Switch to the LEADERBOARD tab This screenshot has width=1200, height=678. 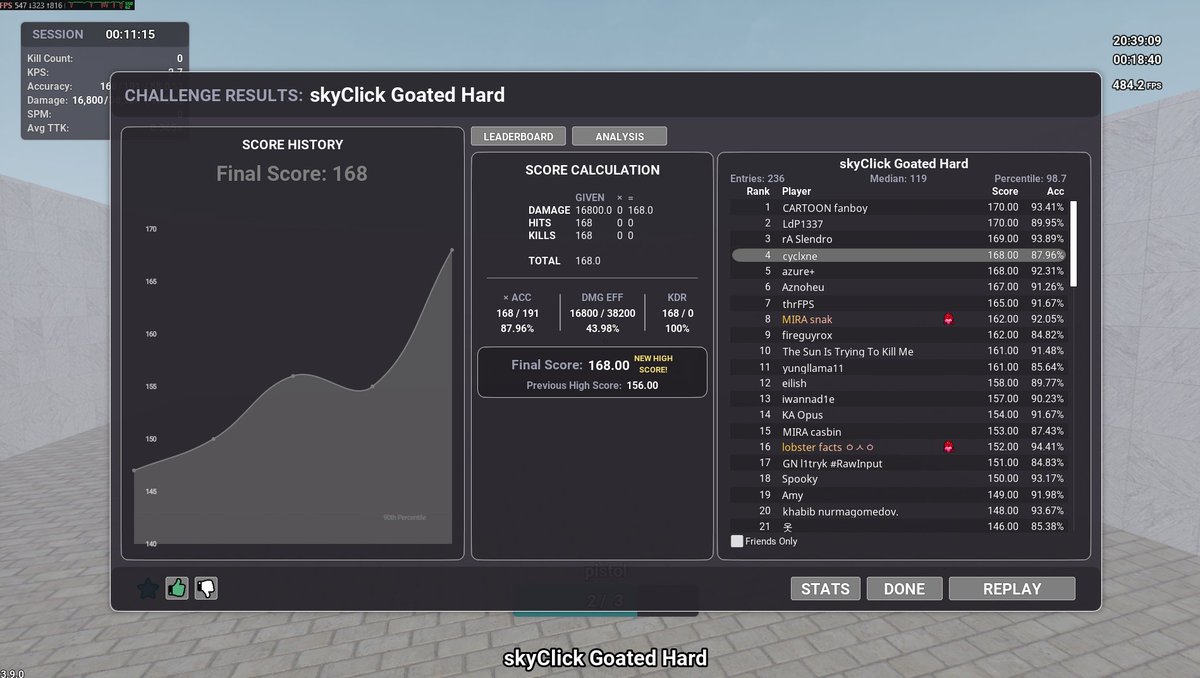(x=519, y=136)
